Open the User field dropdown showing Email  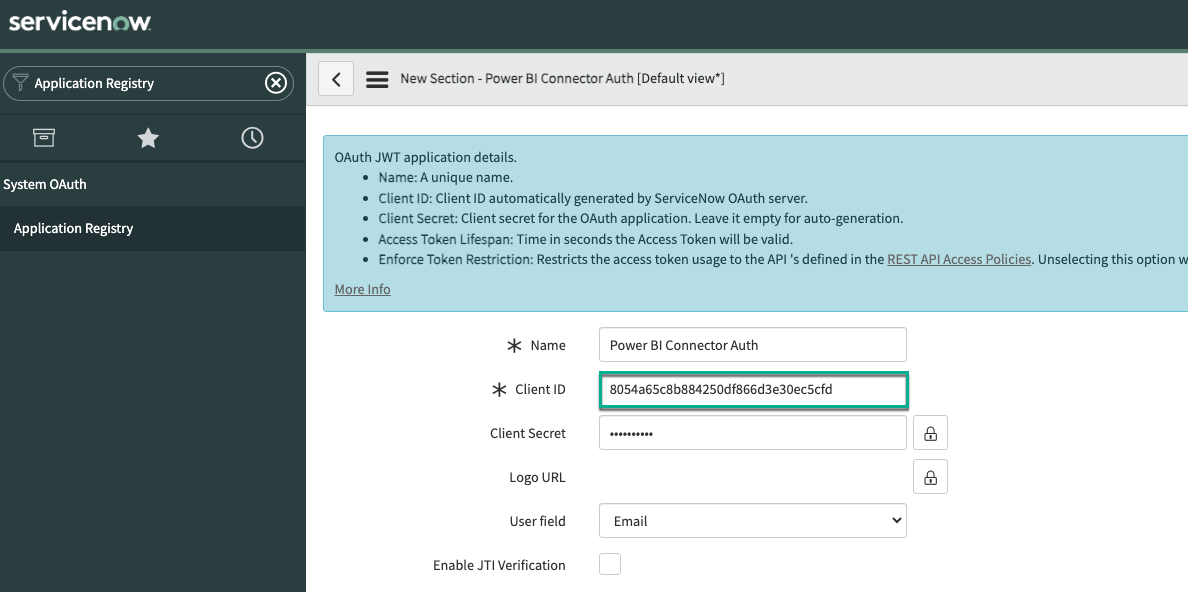tap(752, 520)
